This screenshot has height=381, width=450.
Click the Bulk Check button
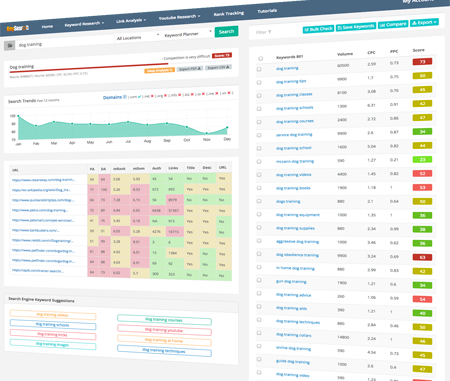[318, 29]
